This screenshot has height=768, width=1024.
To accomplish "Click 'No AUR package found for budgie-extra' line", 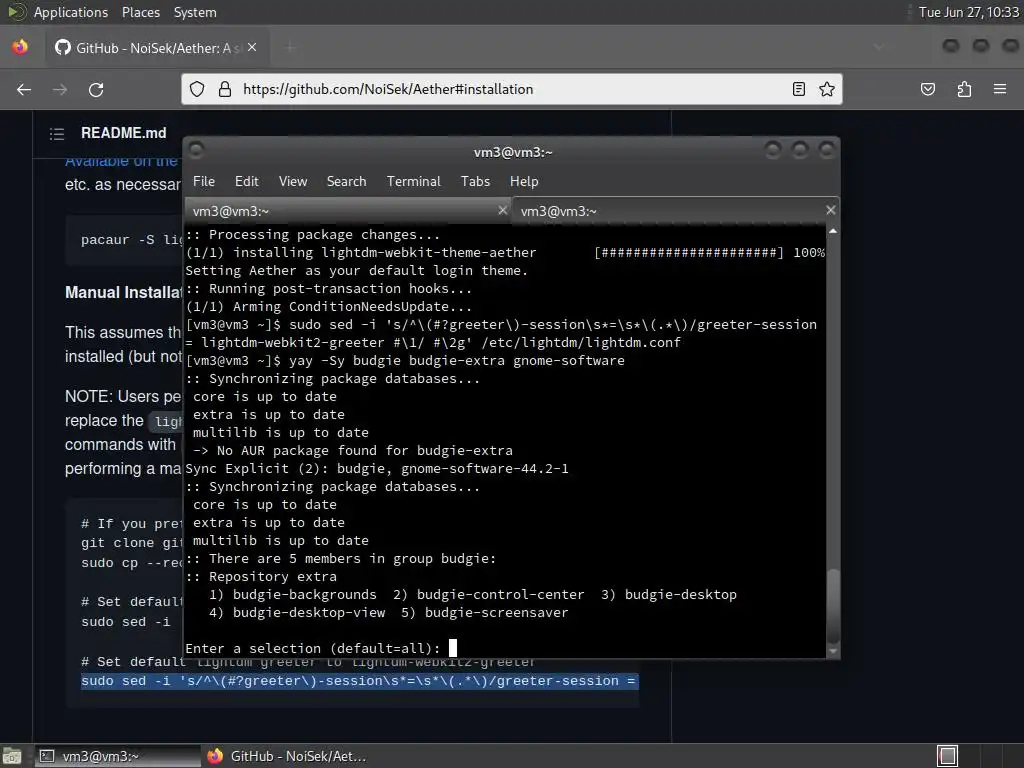I will click(353, 451).
